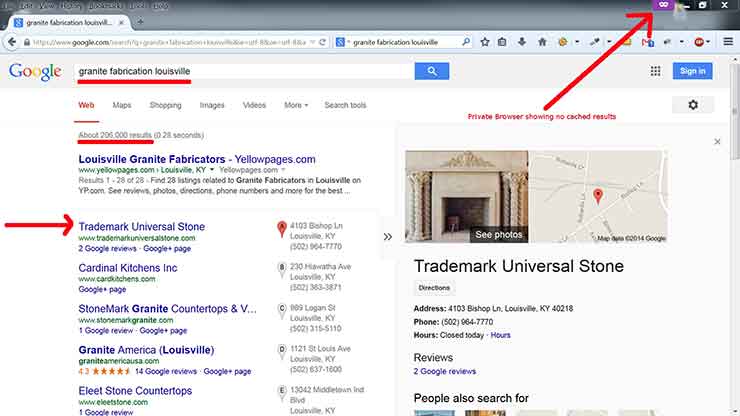Click the purple private browsing mask icon
The image size is (740, 416).
[663, 5]
